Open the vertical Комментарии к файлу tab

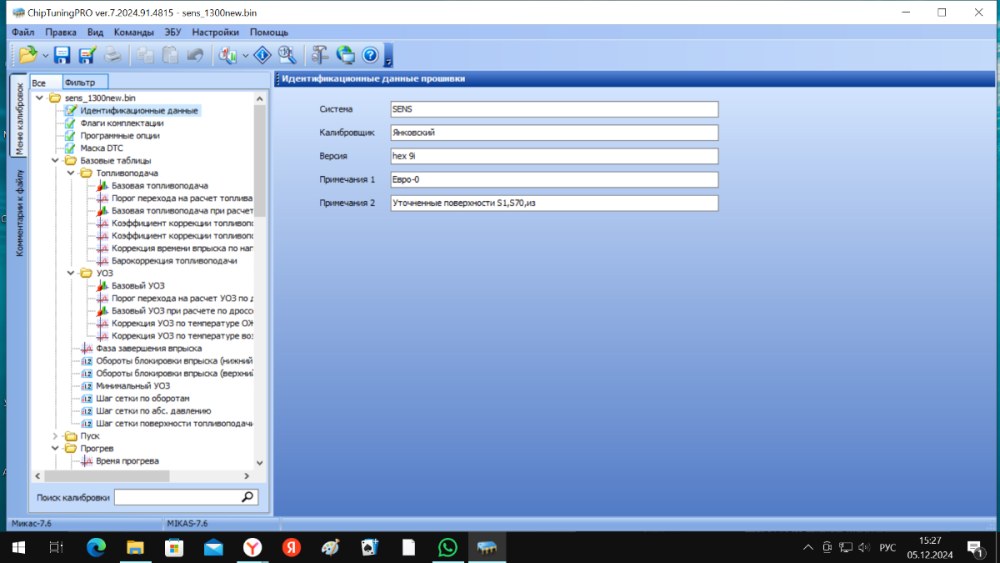pyautogui.click(x=19, y=212)
